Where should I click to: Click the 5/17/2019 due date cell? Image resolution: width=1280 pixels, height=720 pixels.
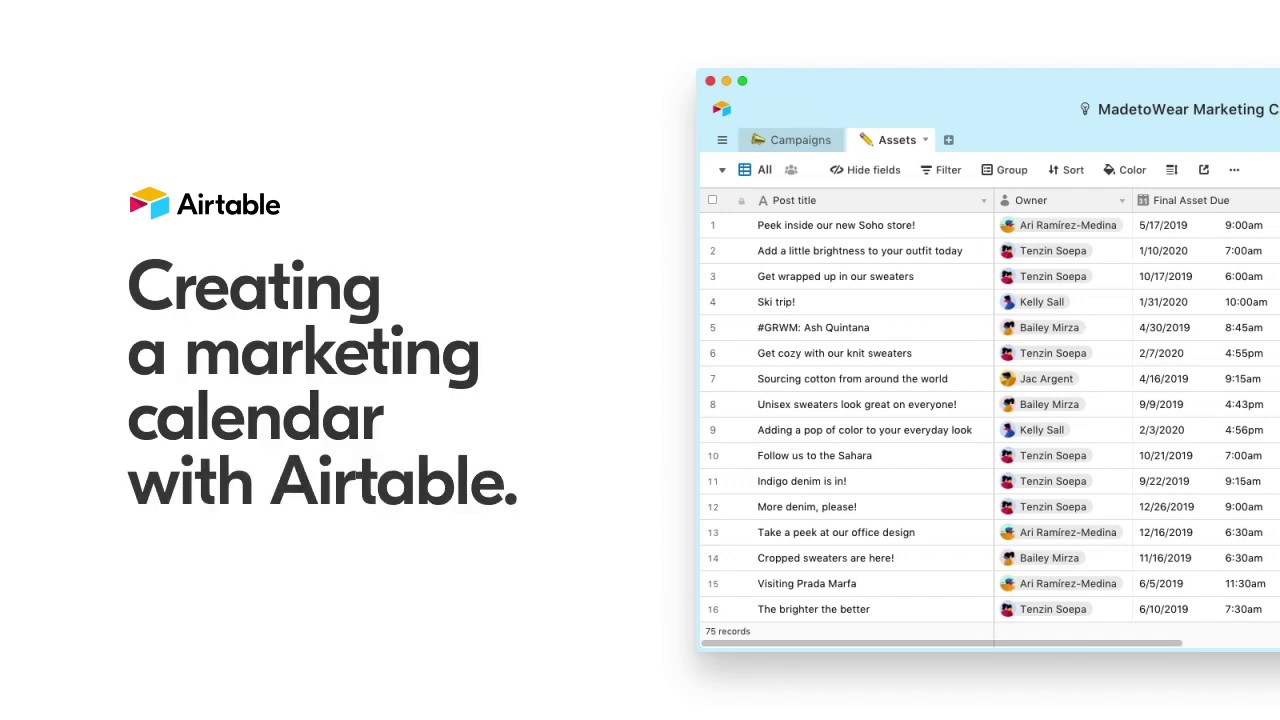pyautogui.click(x=1163, y=225)
